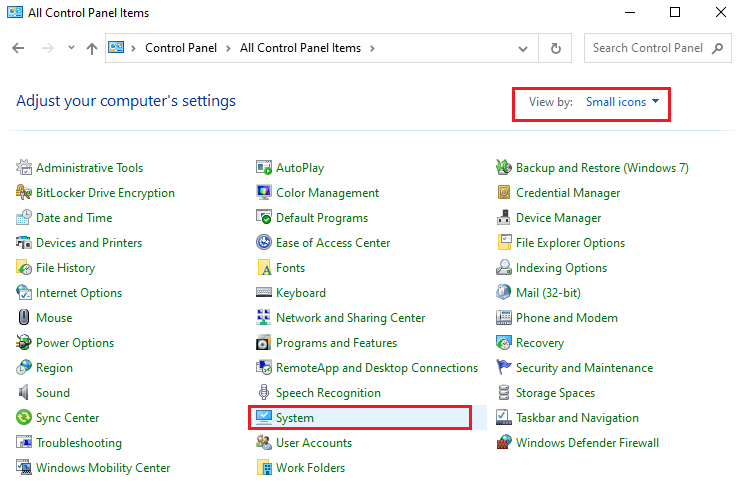Open the Work Folders link
The height and width of the screenshot is (493, 740).
311,468
